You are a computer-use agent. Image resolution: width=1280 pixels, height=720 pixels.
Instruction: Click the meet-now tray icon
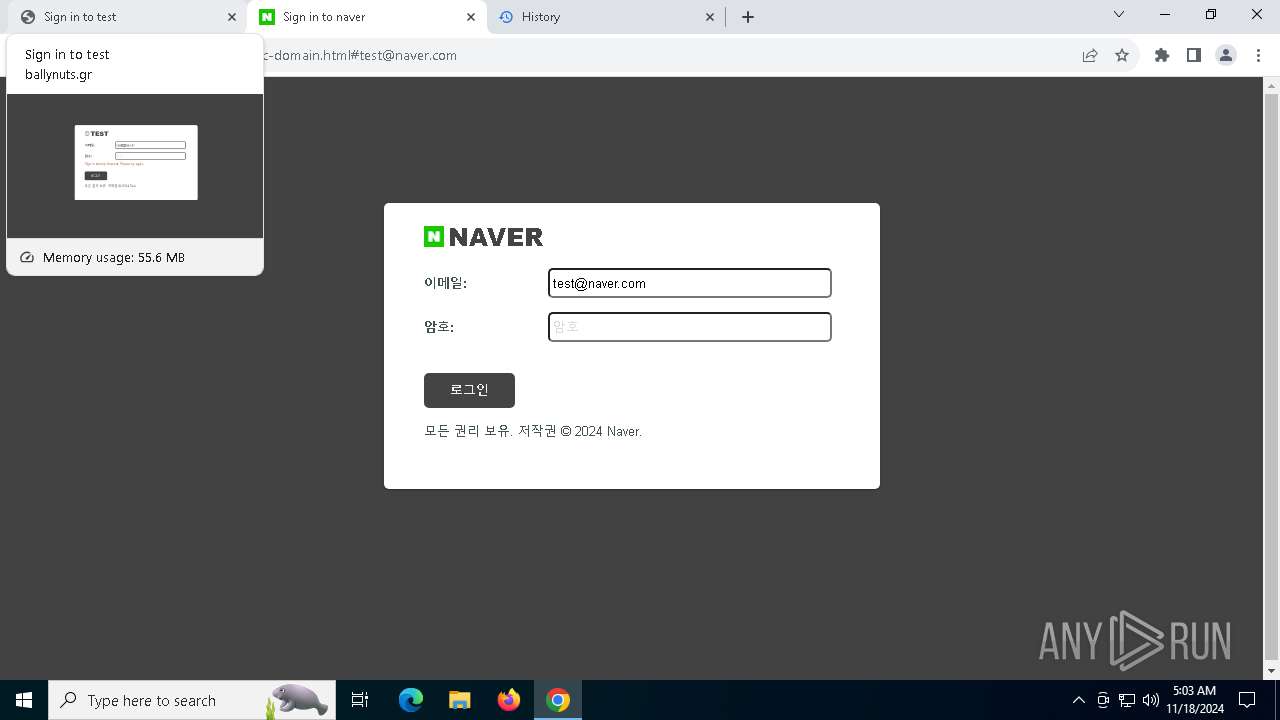point(1103,700)
